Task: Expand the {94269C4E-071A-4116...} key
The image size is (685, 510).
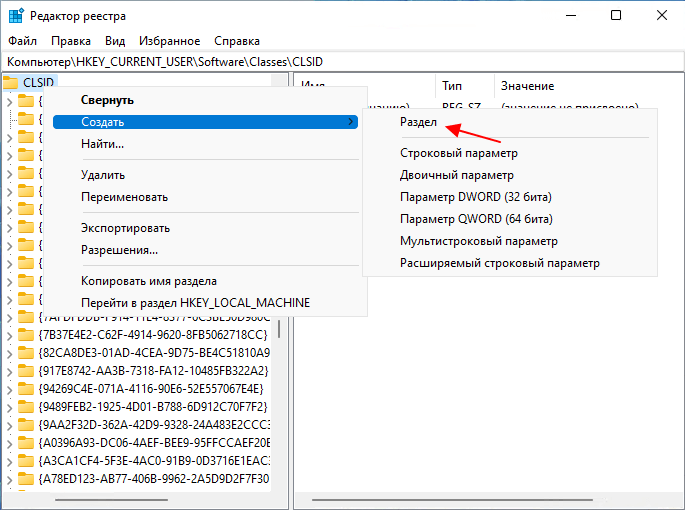Action: coord(9,390)
